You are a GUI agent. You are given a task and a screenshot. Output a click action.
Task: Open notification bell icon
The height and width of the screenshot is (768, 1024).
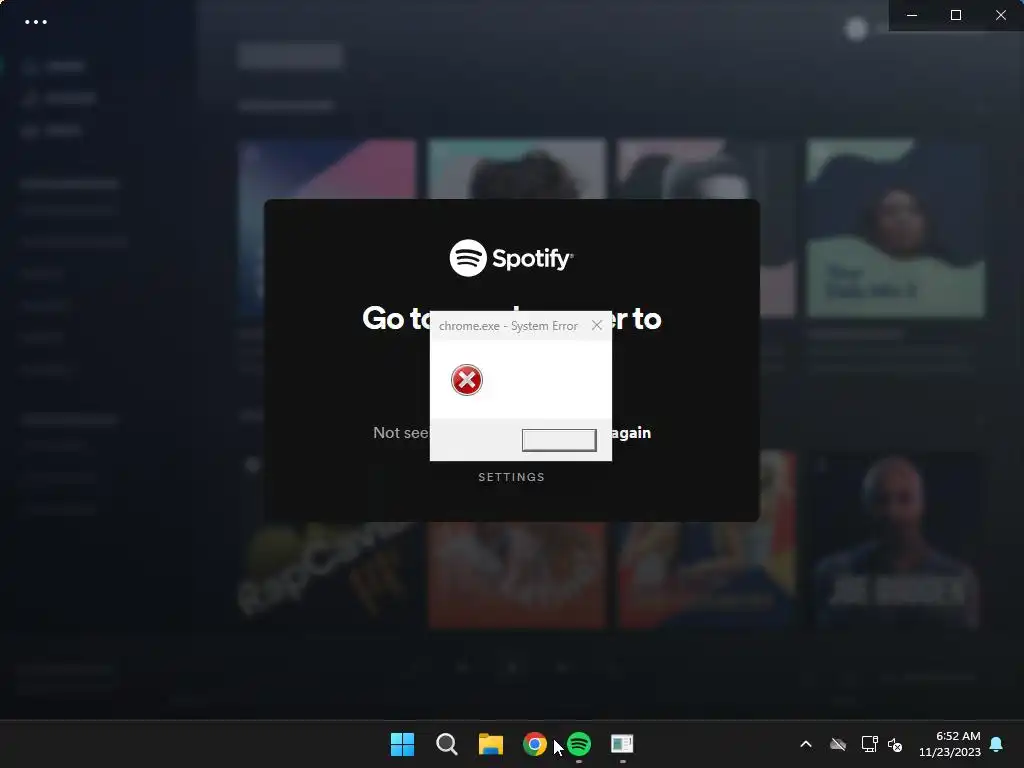click(997, 744)
